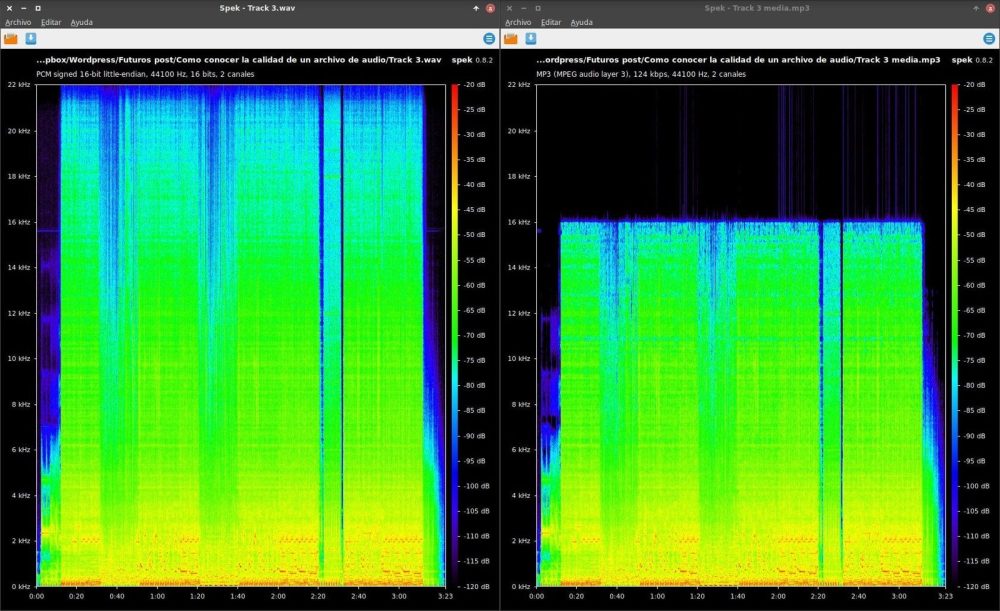Click the Spek - Track 3.wav title bar text

pyautogui.click(x=256, y=8)
